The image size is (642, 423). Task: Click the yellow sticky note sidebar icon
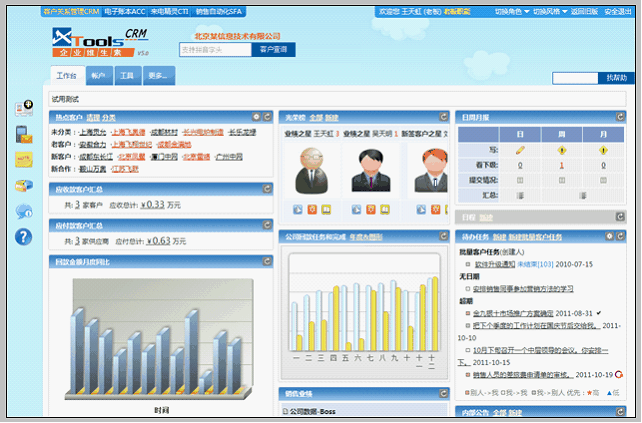click(x=23, y=160)
